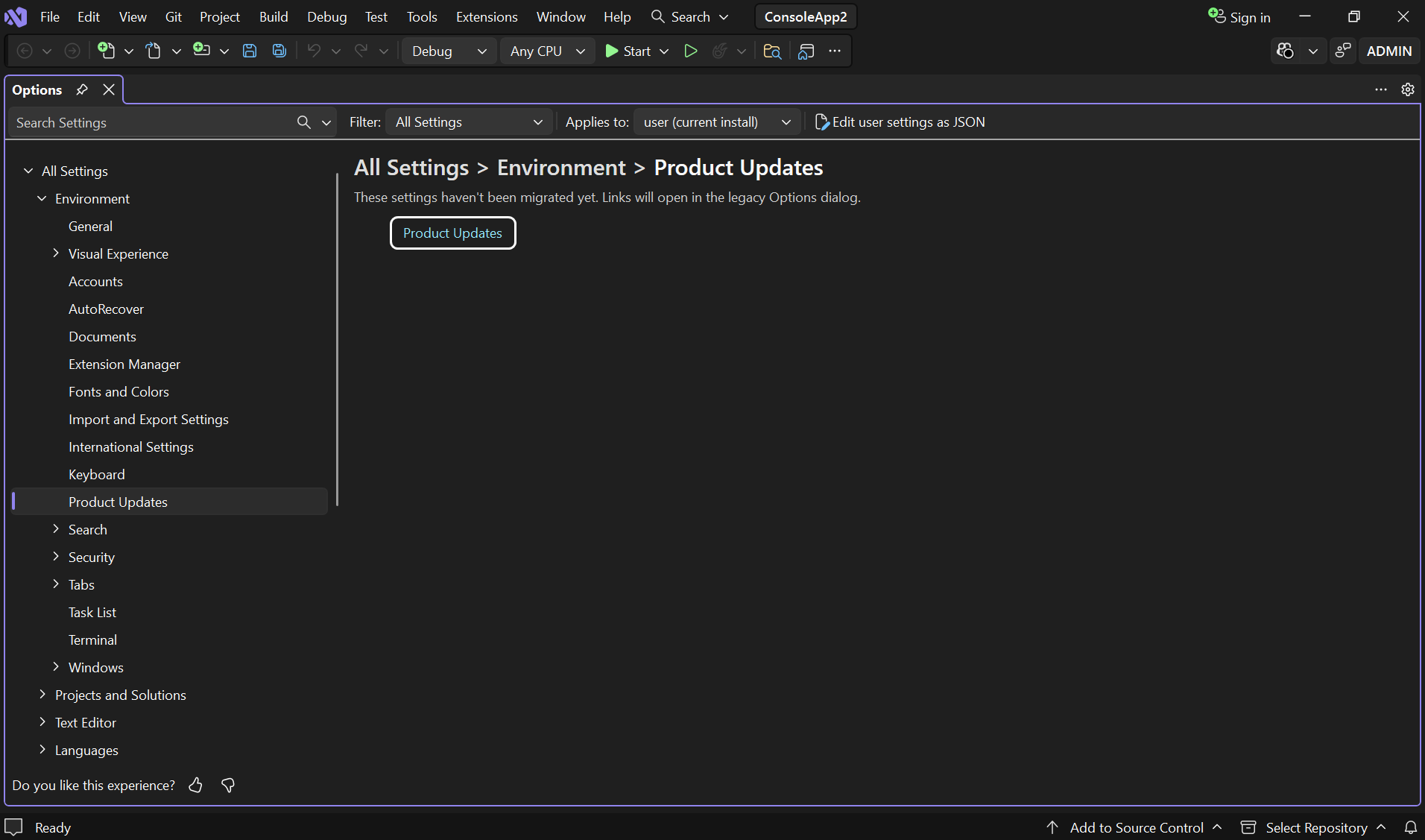Screen dimensions: 1425x840
Task: Give thumbs down feedback on this experience
Action: 228,785
